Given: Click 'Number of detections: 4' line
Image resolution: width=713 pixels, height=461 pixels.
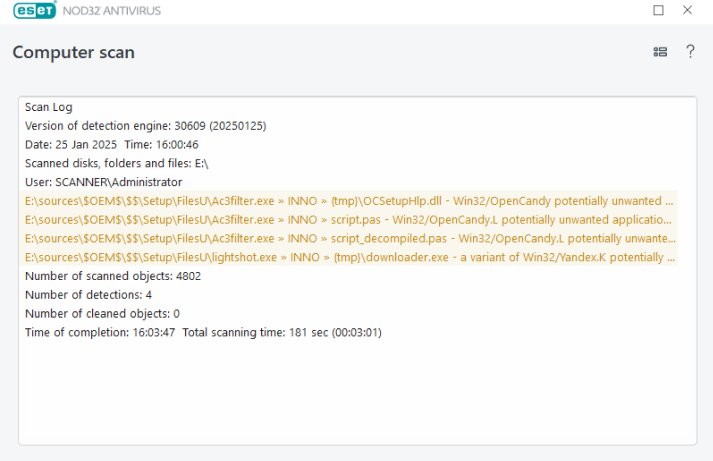Looking at the screenshot, I should 88,295.
